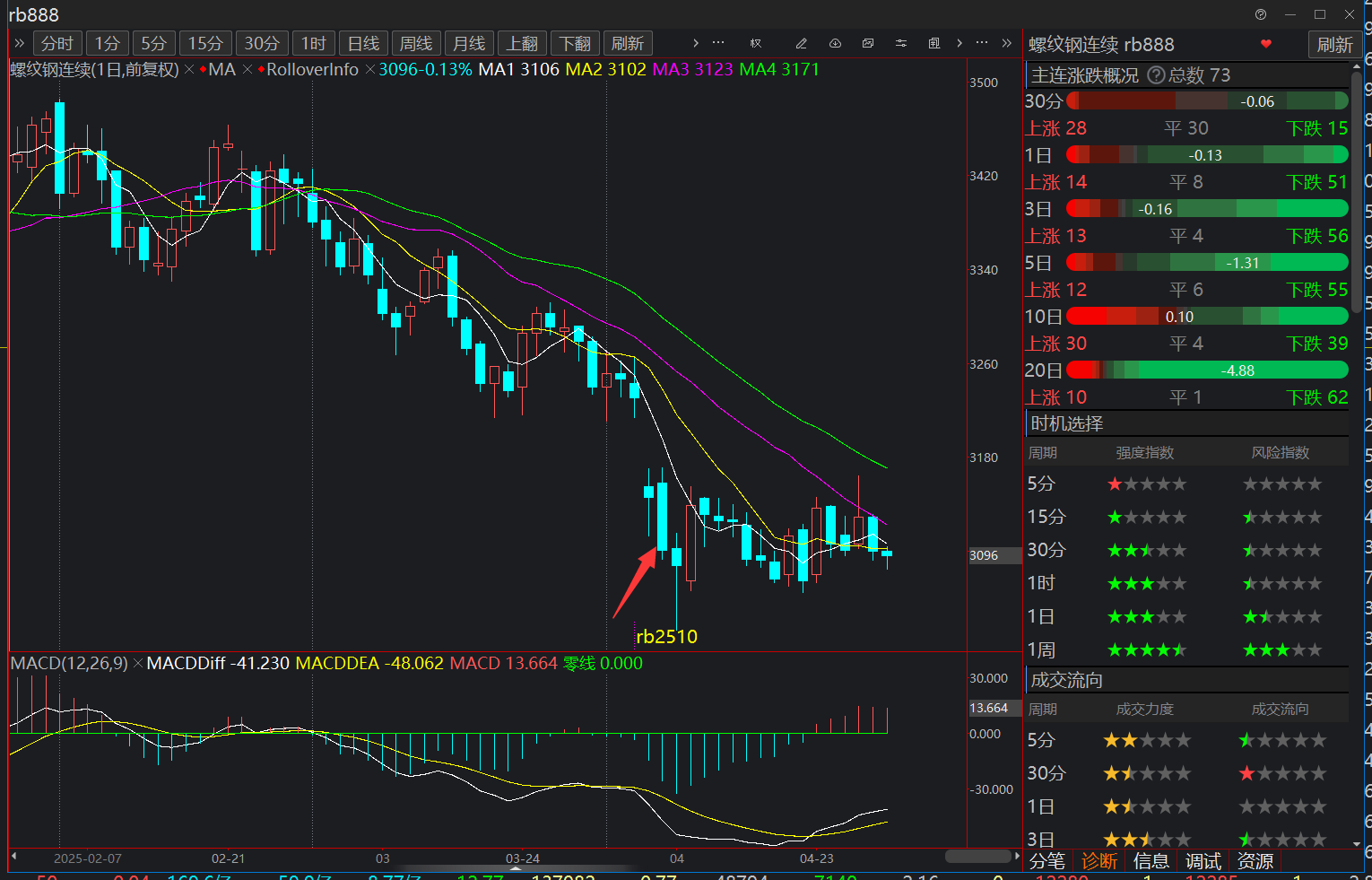The image size is (1372, 880).
Task: Click the chart toolbar 刷新 button
Action: click(x=628, y=43)
